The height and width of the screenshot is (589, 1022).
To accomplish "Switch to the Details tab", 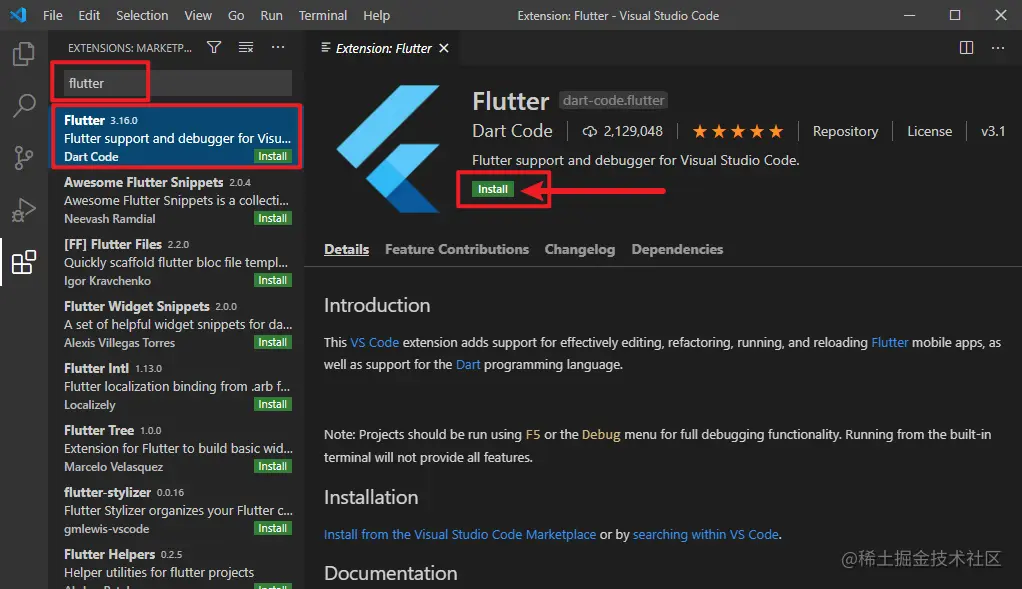I will coord(346,250).
